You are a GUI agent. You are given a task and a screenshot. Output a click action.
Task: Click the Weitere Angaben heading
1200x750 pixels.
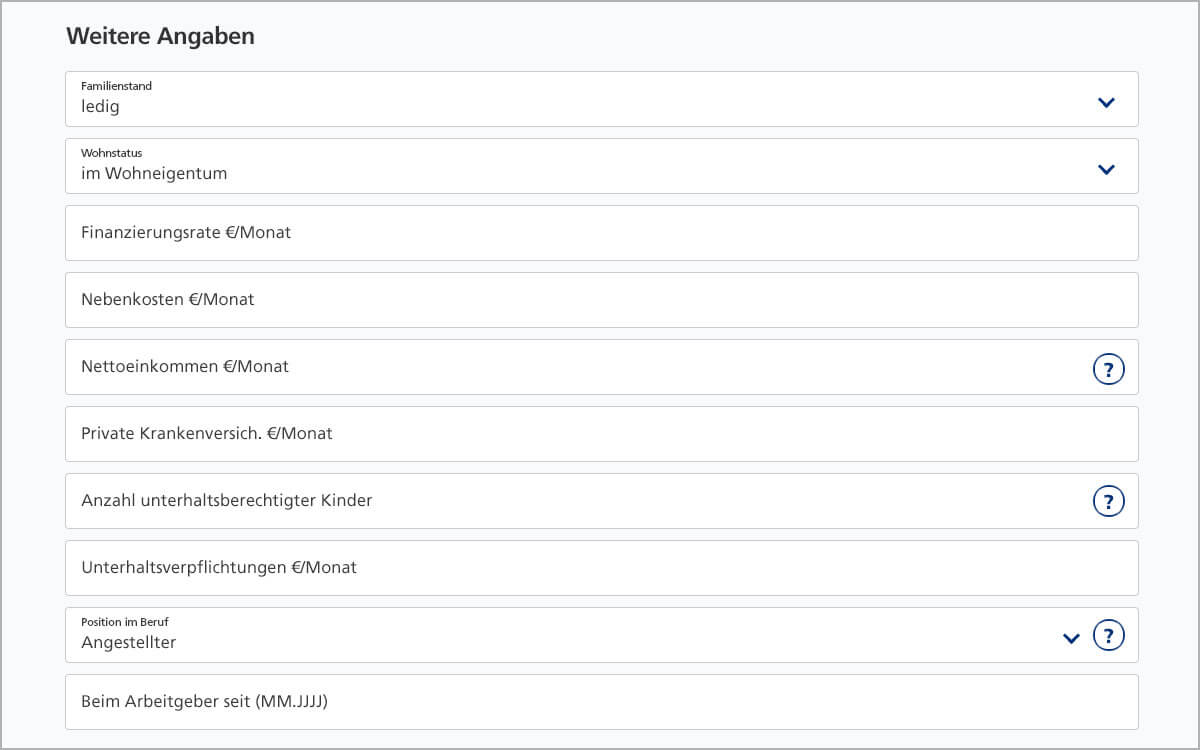[x=160, y=37]
